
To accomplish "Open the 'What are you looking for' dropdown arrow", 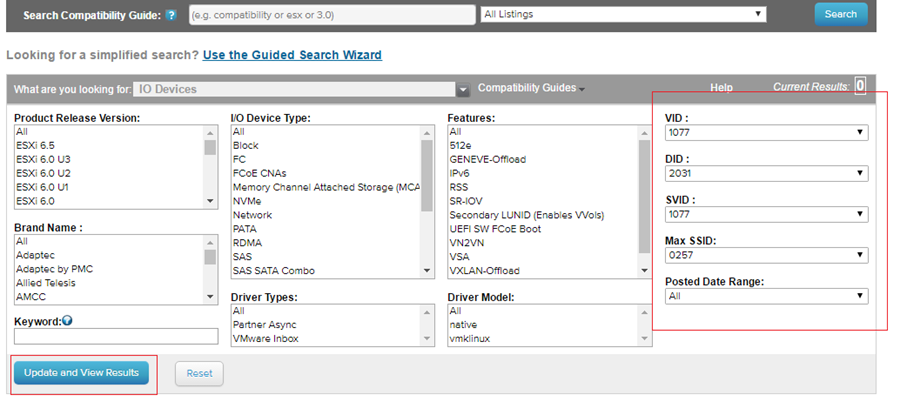I will coord(463,89).
